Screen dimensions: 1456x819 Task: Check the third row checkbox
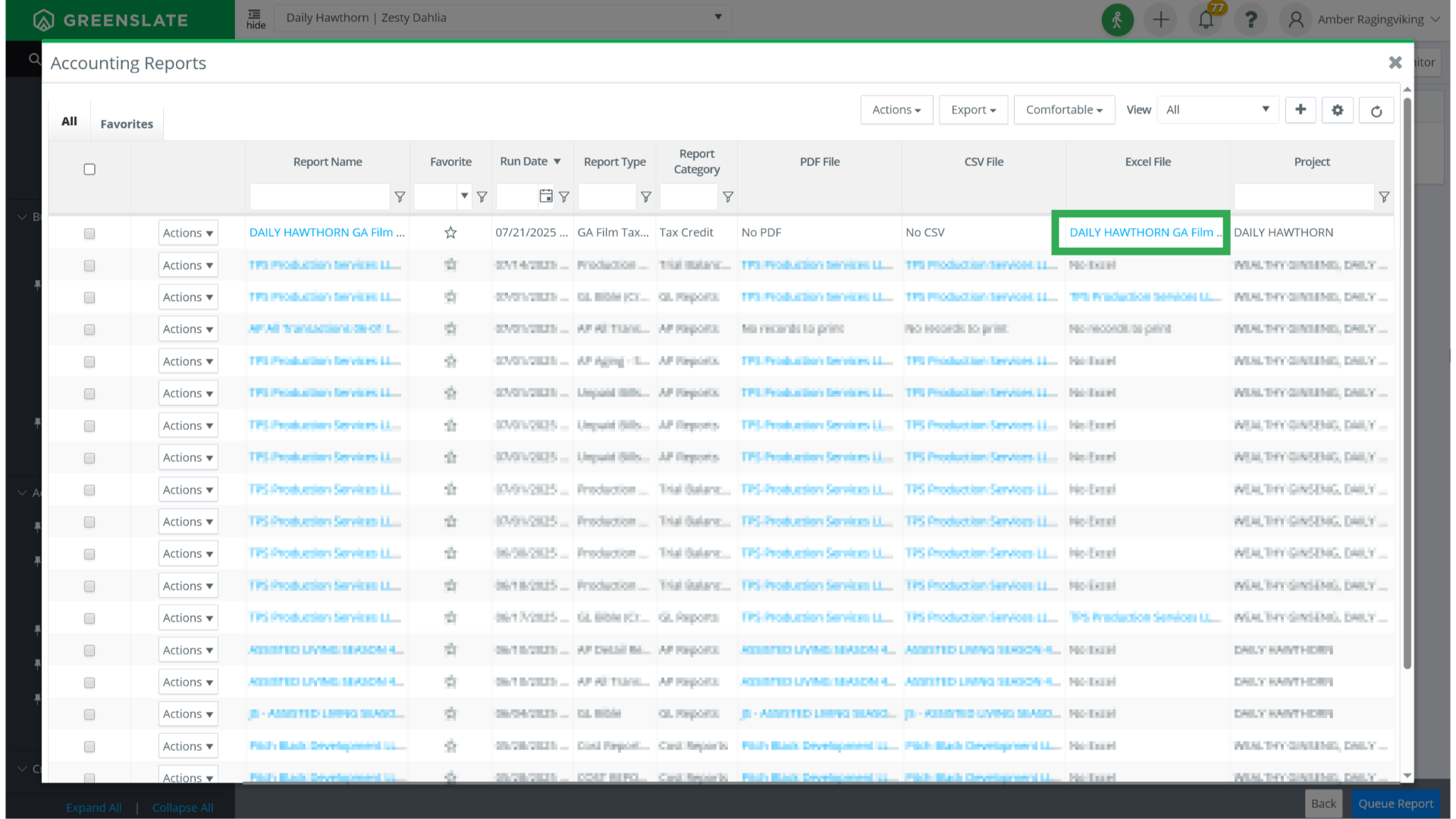[89, 297]
